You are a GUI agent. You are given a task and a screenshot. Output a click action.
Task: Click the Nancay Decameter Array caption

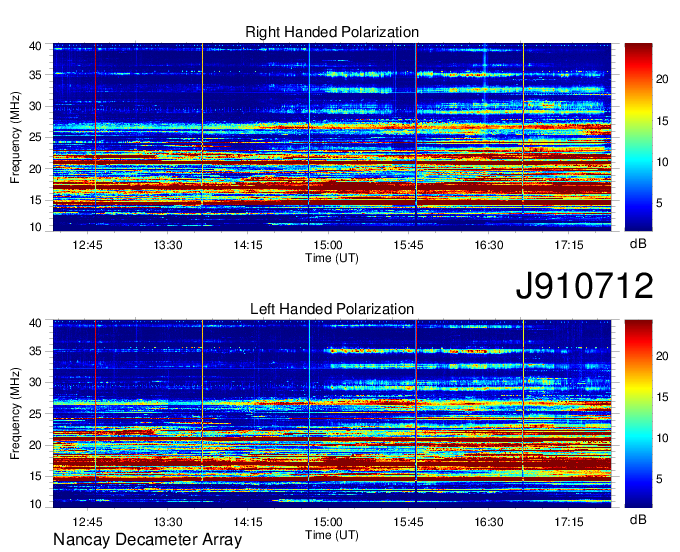[147, 540]
